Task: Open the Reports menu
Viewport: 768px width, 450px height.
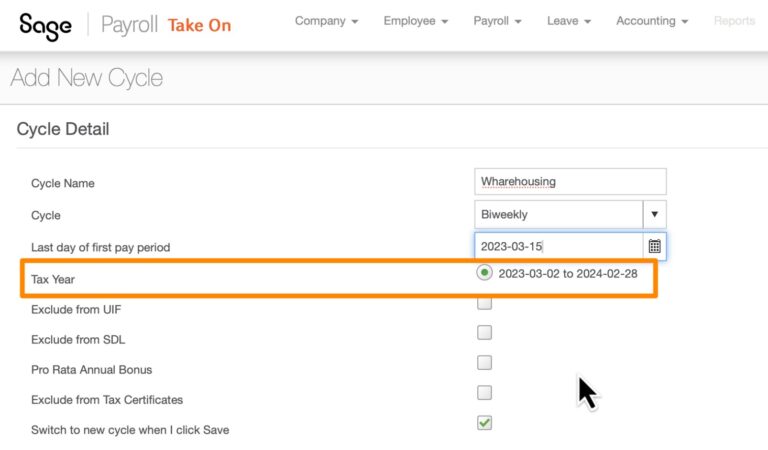Action: click(x=734, y=21)
